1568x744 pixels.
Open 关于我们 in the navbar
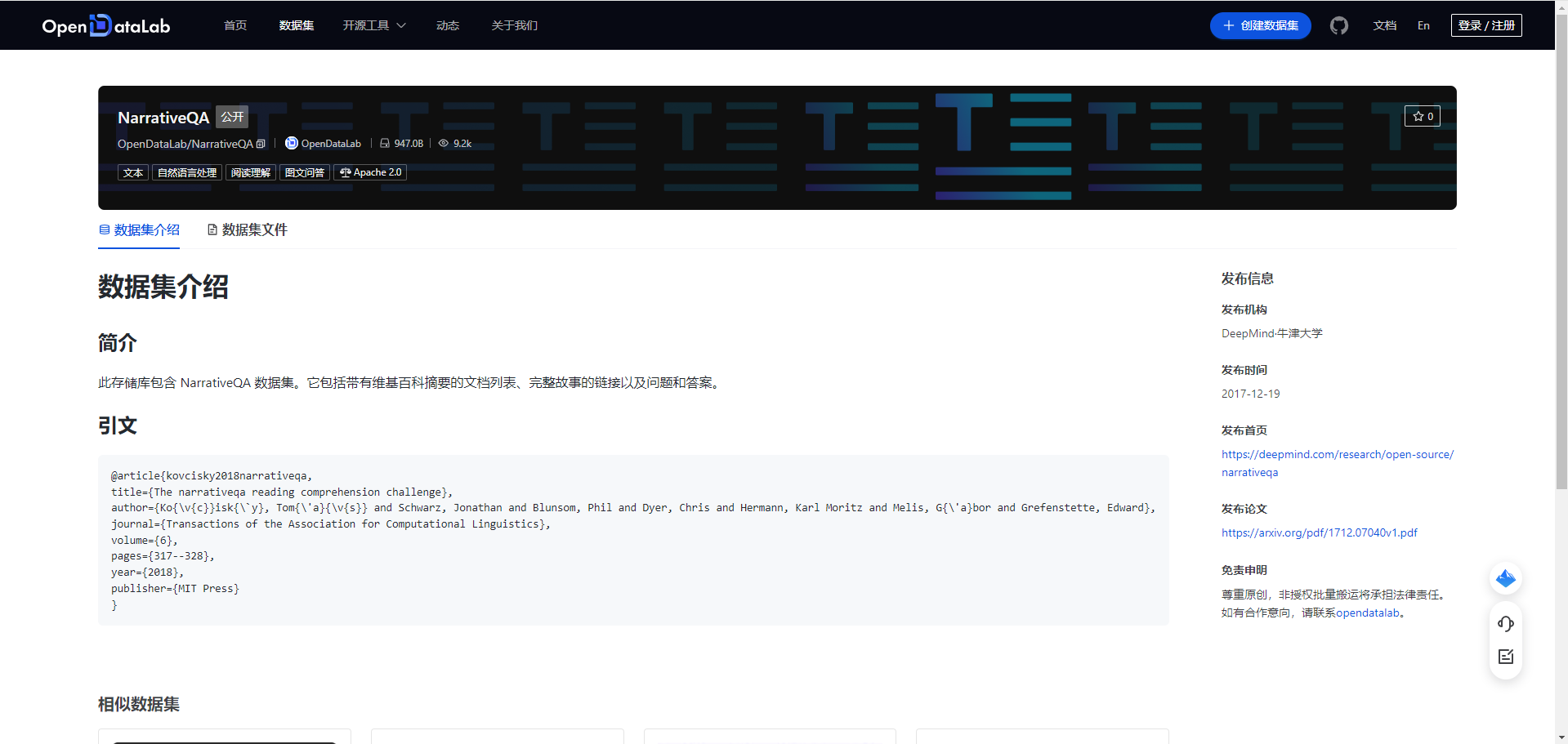click(514, 25)
